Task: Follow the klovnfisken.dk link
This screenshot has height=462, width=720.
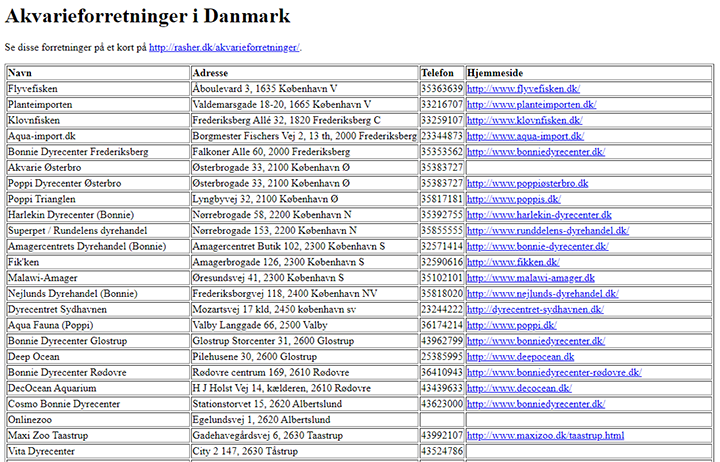Action: click(x=525, y=120)
